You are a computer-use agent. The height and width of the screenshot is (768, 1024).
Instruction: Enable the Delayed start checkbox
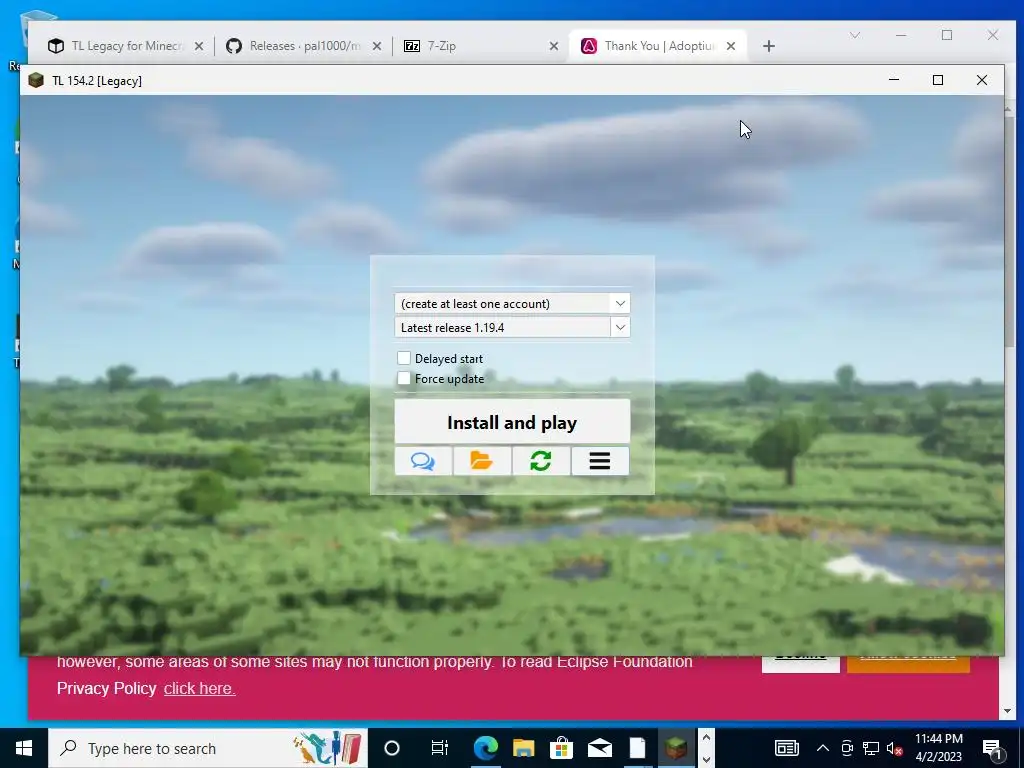[404, 358]
